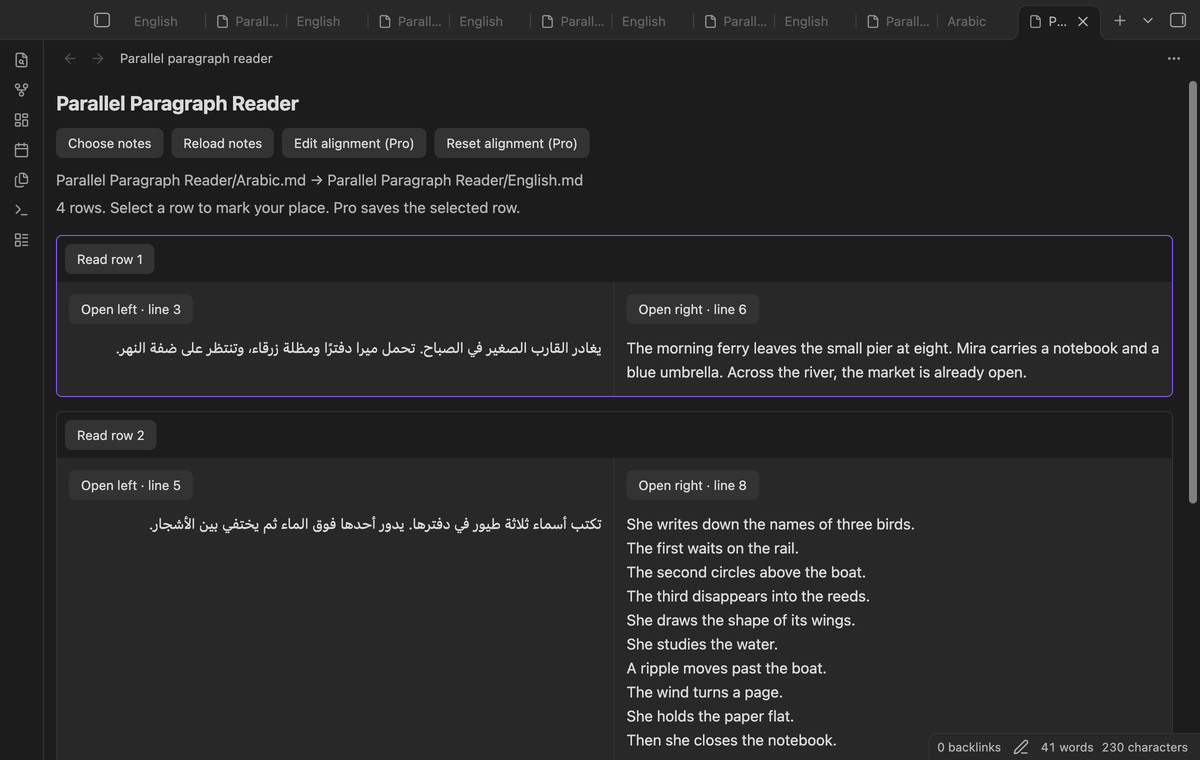Switch to the Arabic tab
This screenshot has width=1200, height=760.
tap(966, 21)
